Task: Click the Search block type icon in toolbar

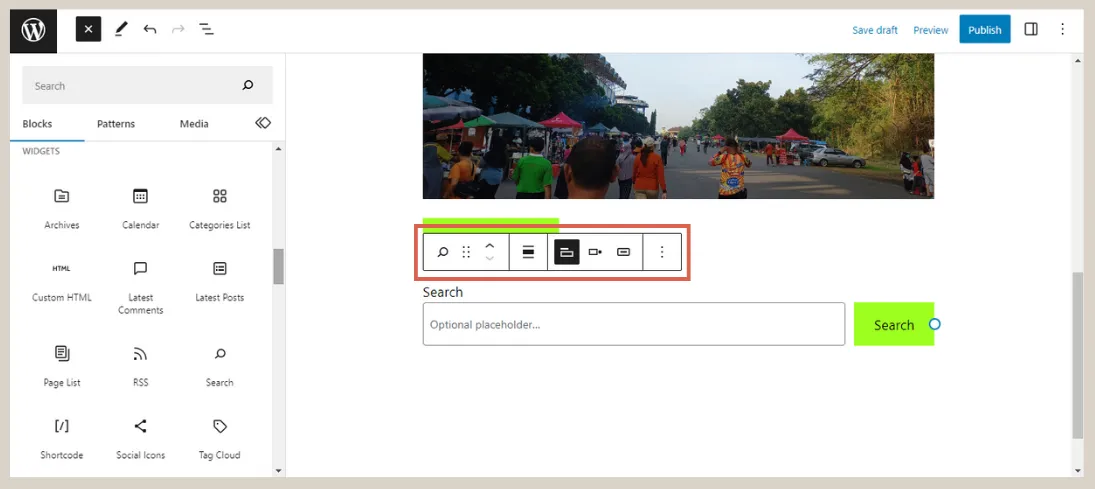Action: tap(442, 252)
